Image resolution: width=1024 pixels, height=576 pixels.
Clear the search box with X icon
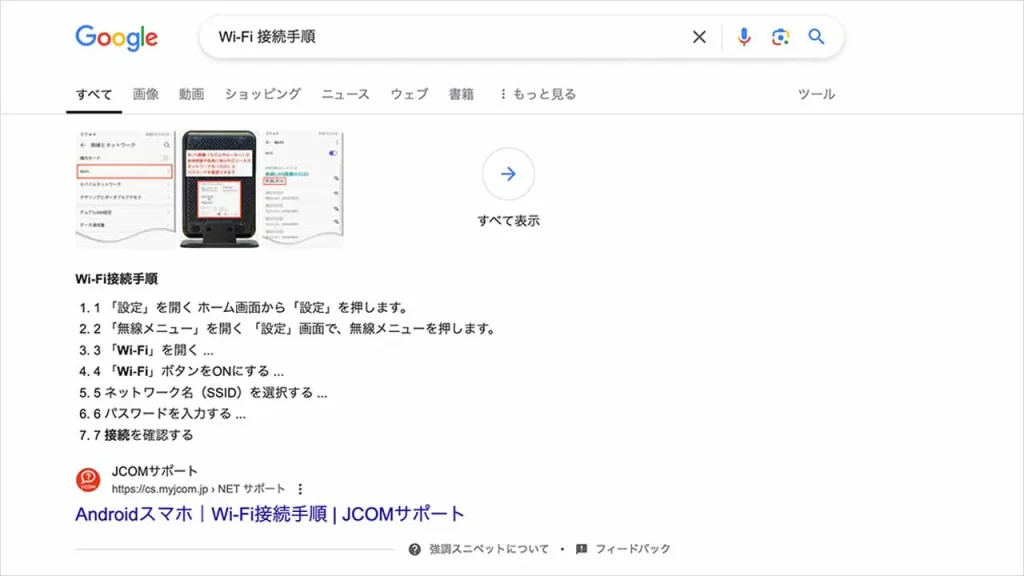[x=699, y=37]
